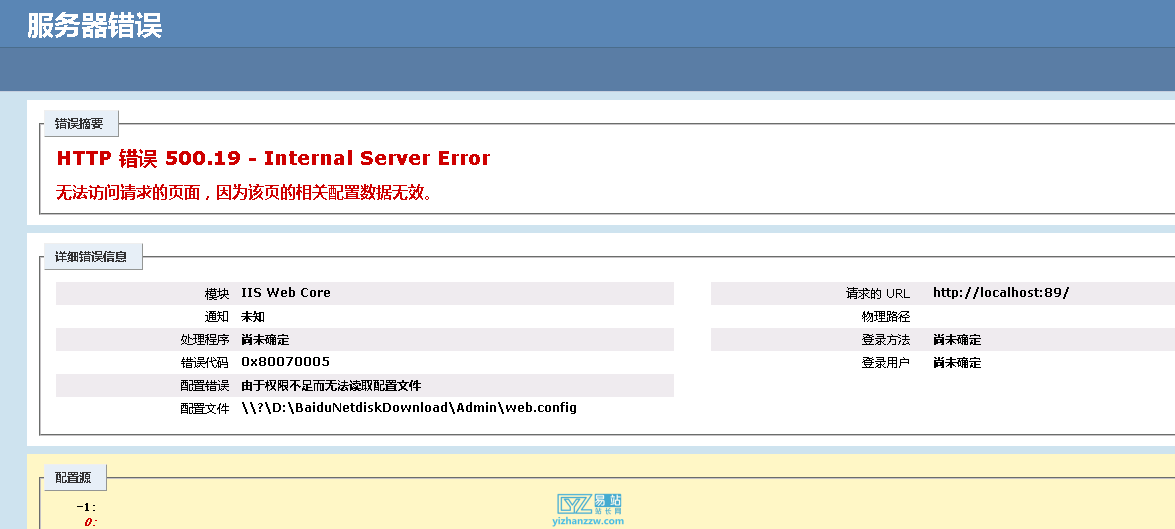Click the 模块 field label

(x=217, y=294)
